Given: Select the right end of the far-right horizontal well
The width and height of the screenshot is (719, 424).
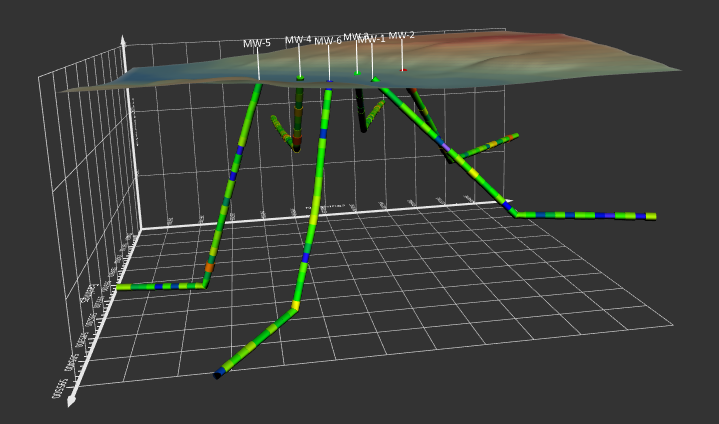Looking at the screenshot, I should coord(651,216).
